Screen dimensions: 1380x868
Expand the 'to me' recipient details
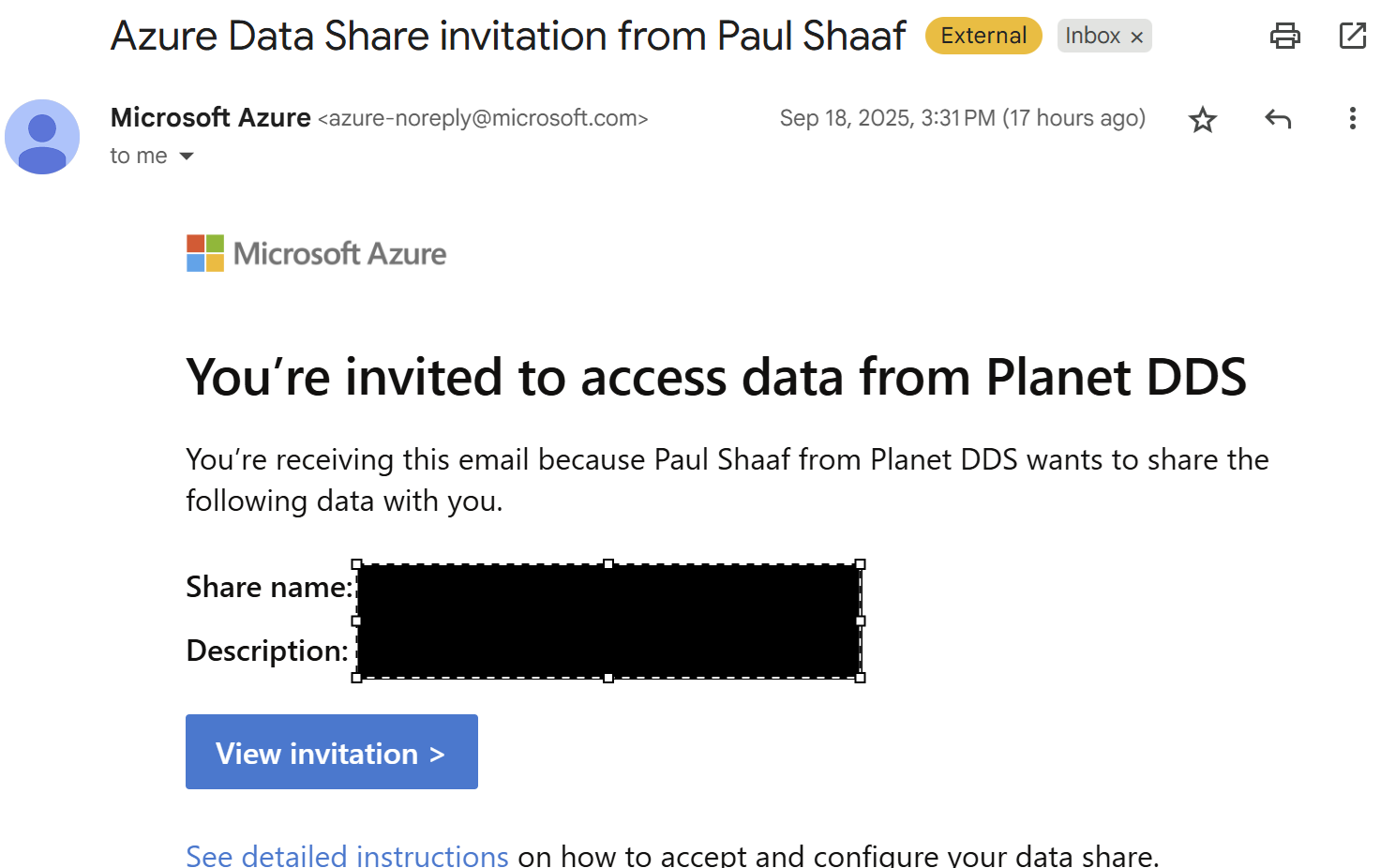tap(187, 157)
